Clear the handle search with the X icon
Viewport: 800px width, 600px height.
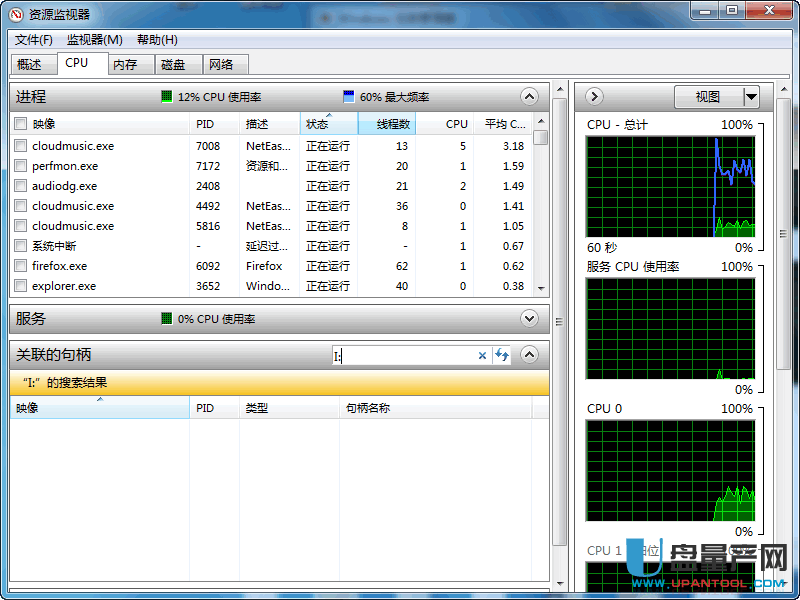[x=482, y=356]
